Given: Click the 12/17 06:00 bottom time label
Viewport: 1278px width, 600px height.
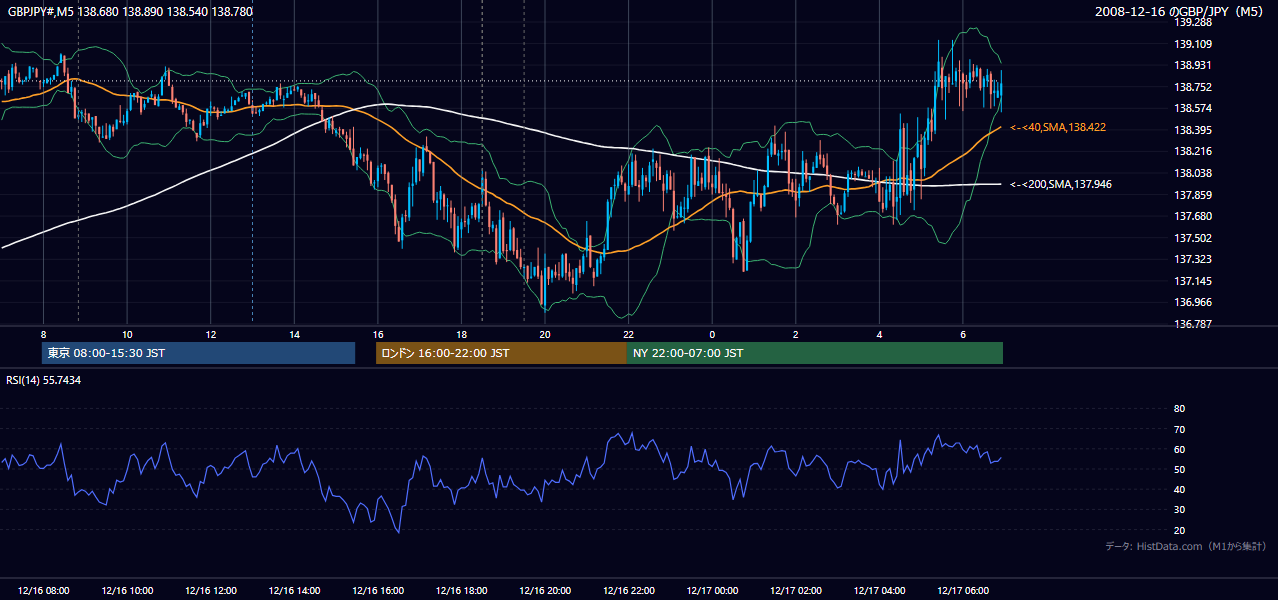Looking at the screenshot, I should (x=963, y=591).
